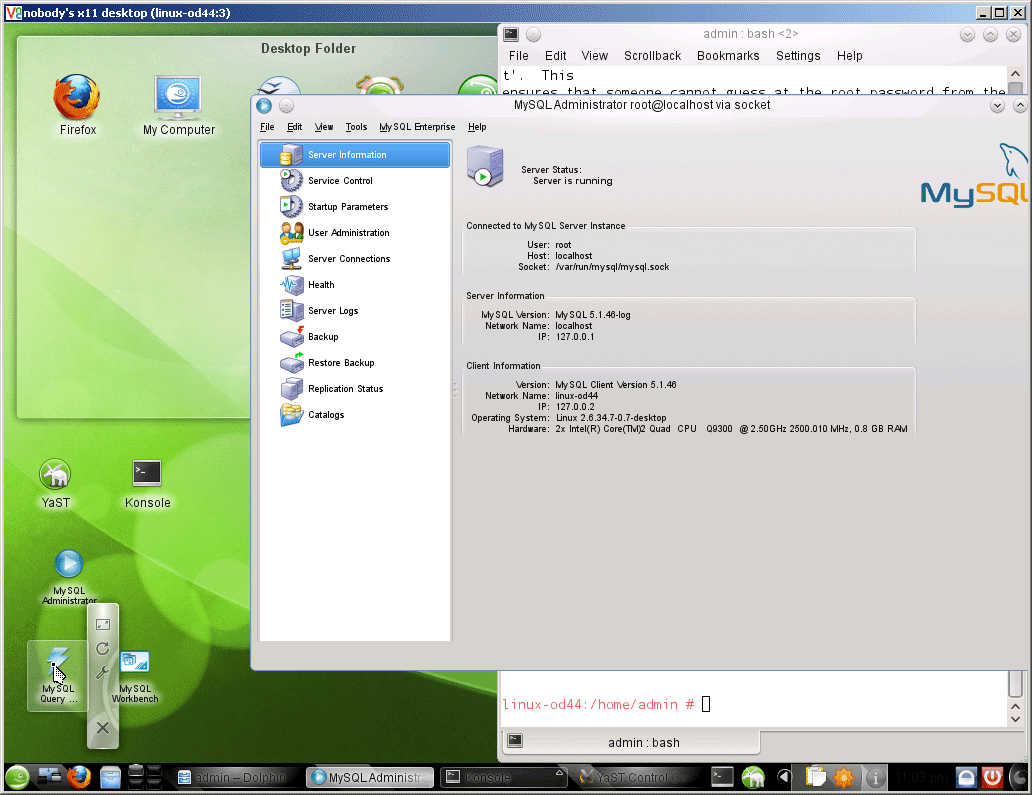Open Server Logs section icon

tap(292, 311)
